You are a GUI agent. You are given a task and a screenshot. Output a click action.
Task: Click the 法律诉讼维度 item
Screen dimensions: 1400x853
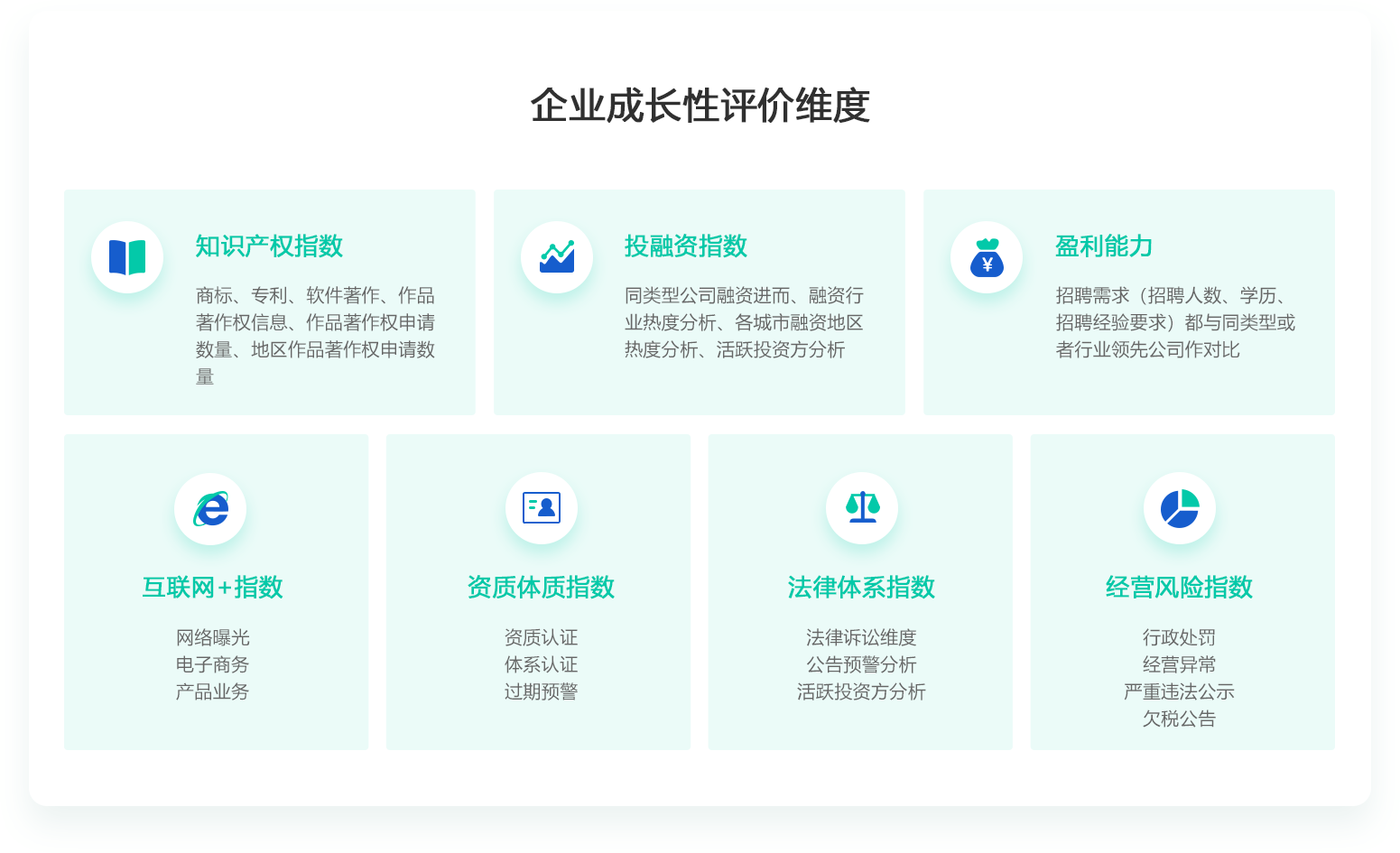coord(861,638)
